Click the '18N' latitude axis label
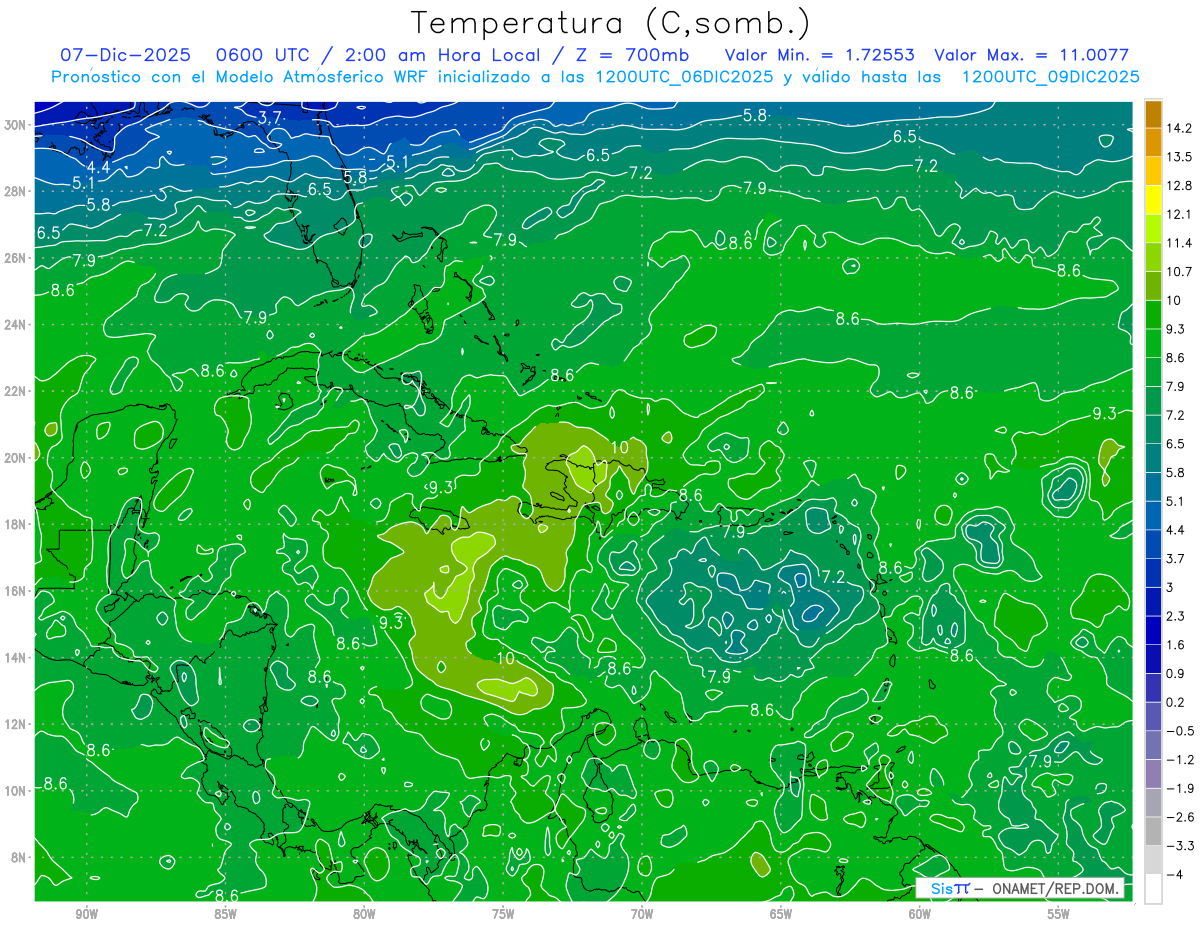The width and height of the screenshot is (1200, 927). click(15, 524)
